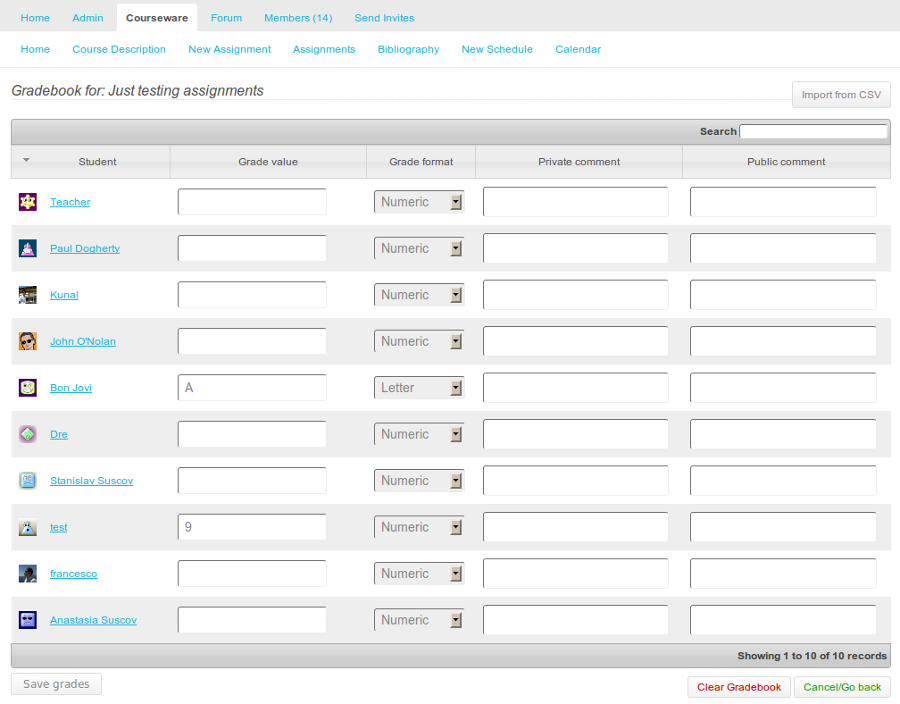Screen dimensions: 900x704
Task: Open Paul Dogherty profile link
Action: pyautogui.click(x=85, y=248)
